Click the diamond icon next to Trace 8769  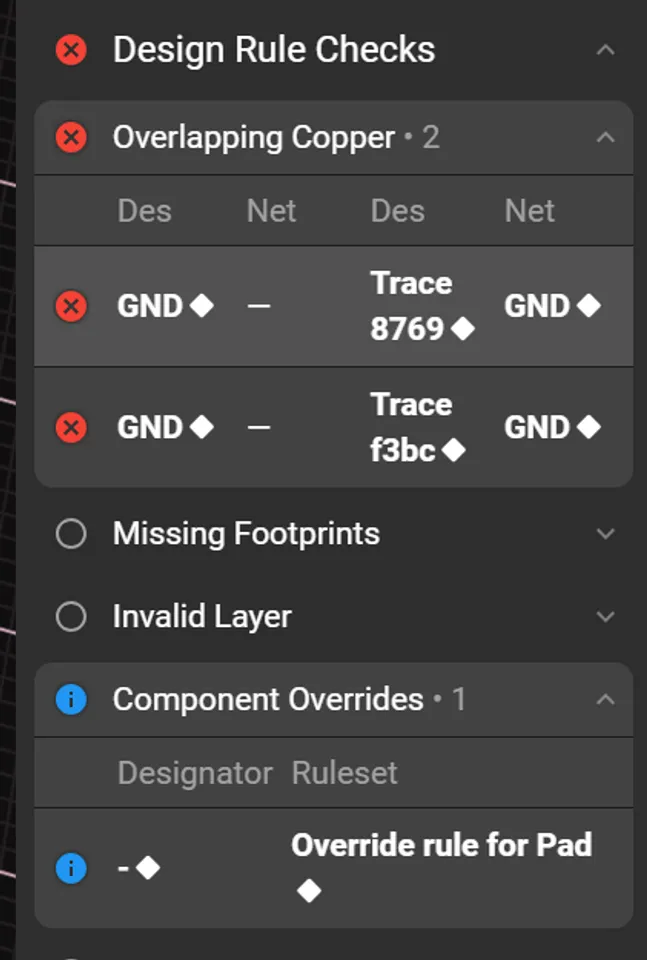coord(462,329)
